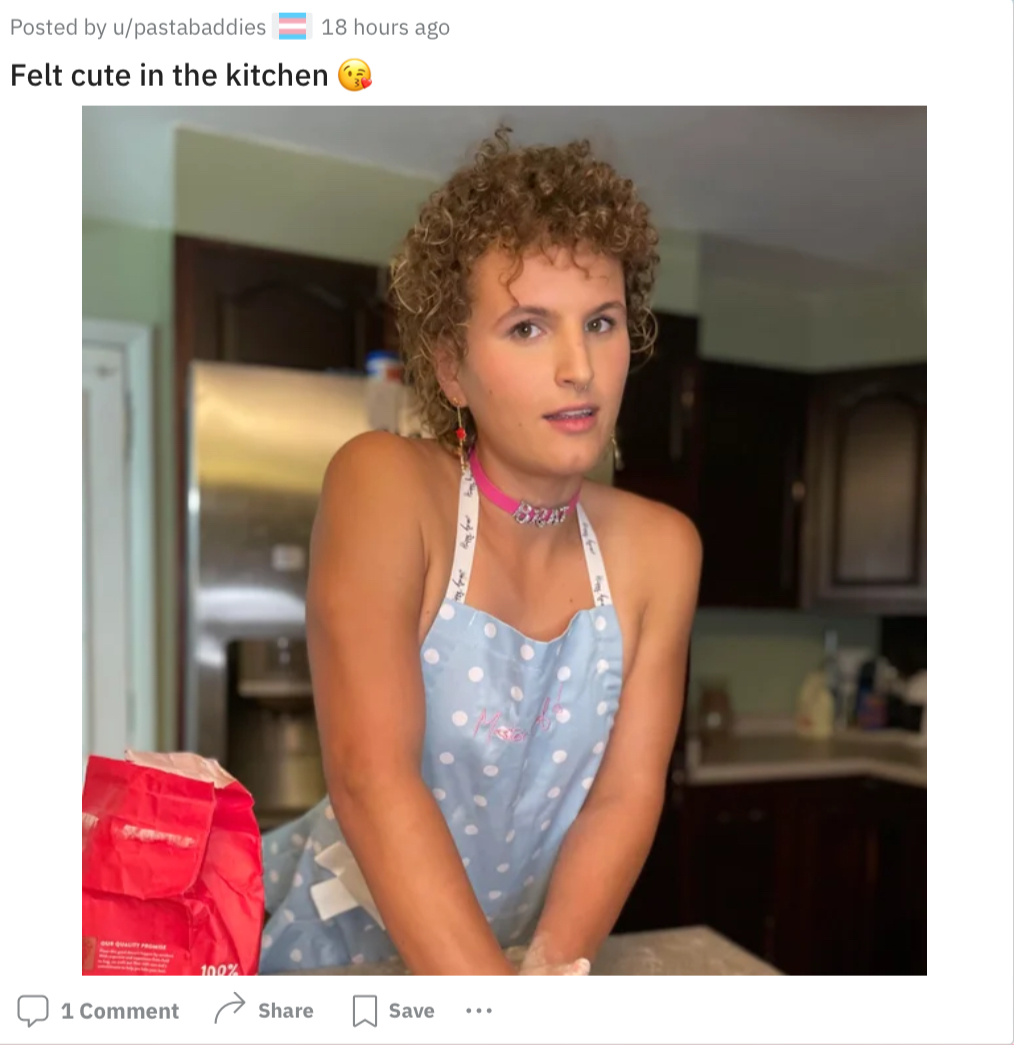Click the kissing face emoji in title
The image size is (1014, 1045).
355,75
